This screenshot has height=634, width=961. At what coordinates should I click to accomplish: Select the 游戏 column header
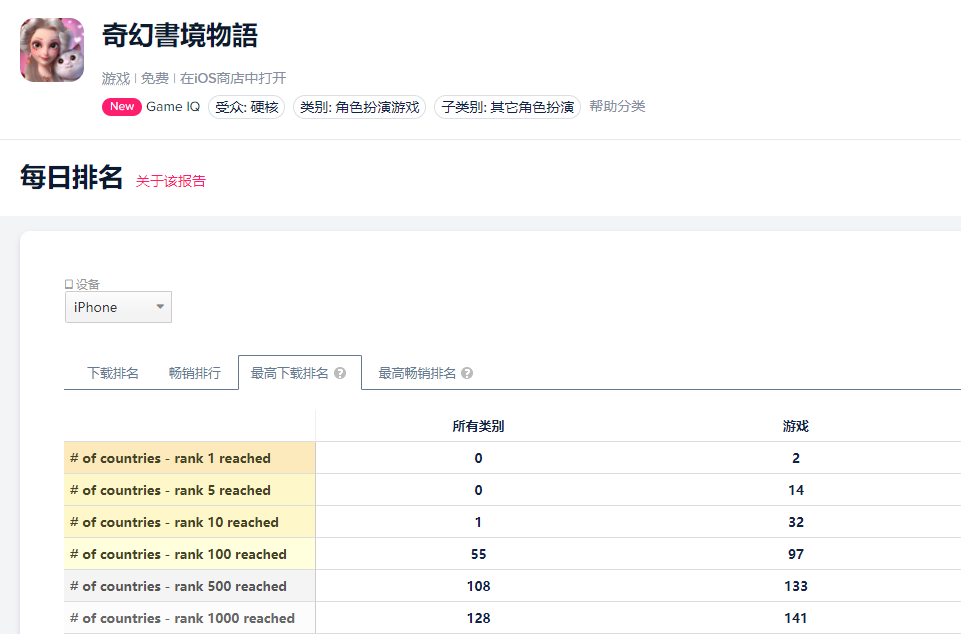pyautogui.click(x=796, y=425)
